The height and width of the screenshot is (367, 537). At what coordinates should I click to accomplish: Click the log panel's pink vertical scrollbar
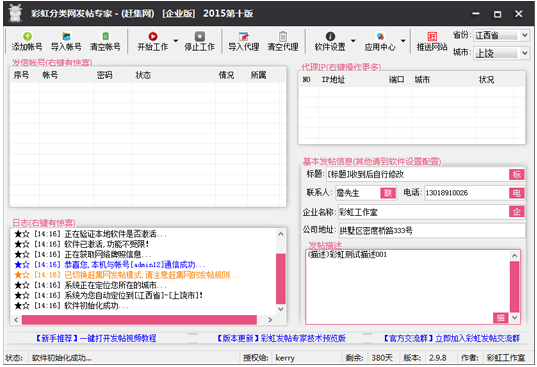point(281,279)
